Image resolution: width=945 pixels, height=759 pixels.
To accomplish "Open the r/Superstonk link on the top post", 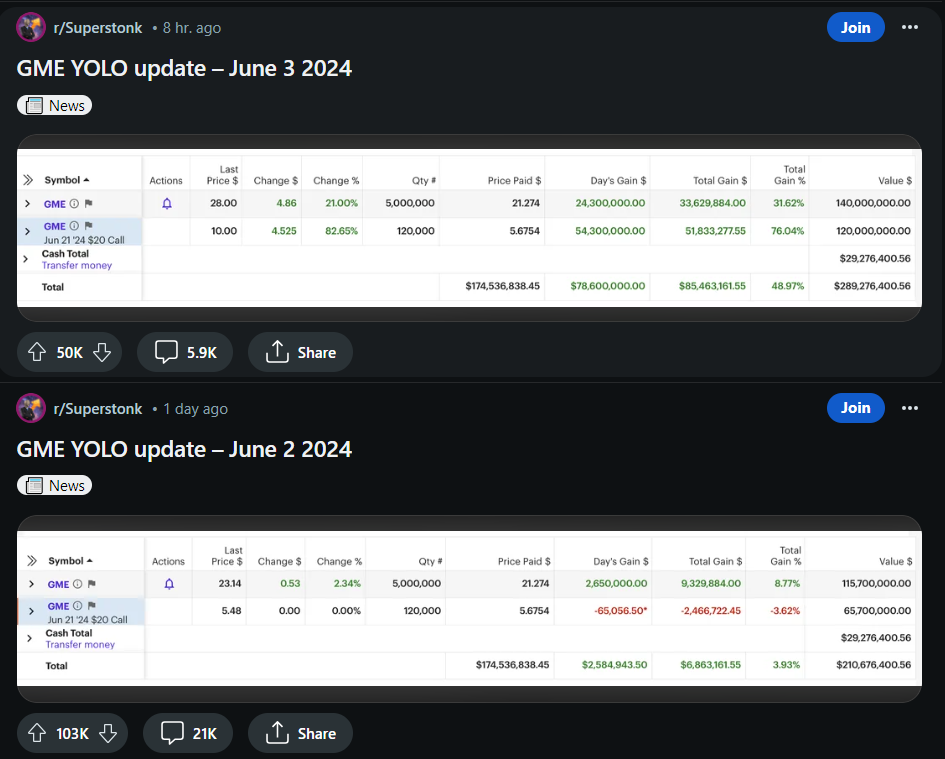I will click(x=97, y=28).
